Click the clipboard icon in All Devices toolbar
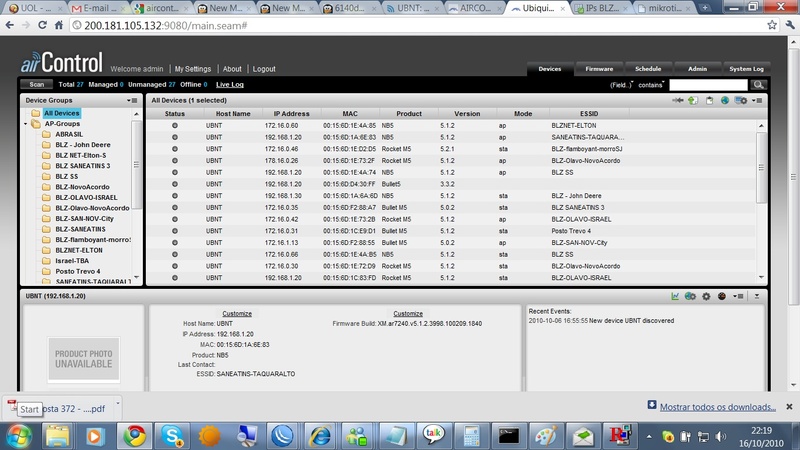Screen dimensions: 800x450 (x=709, y=101)
